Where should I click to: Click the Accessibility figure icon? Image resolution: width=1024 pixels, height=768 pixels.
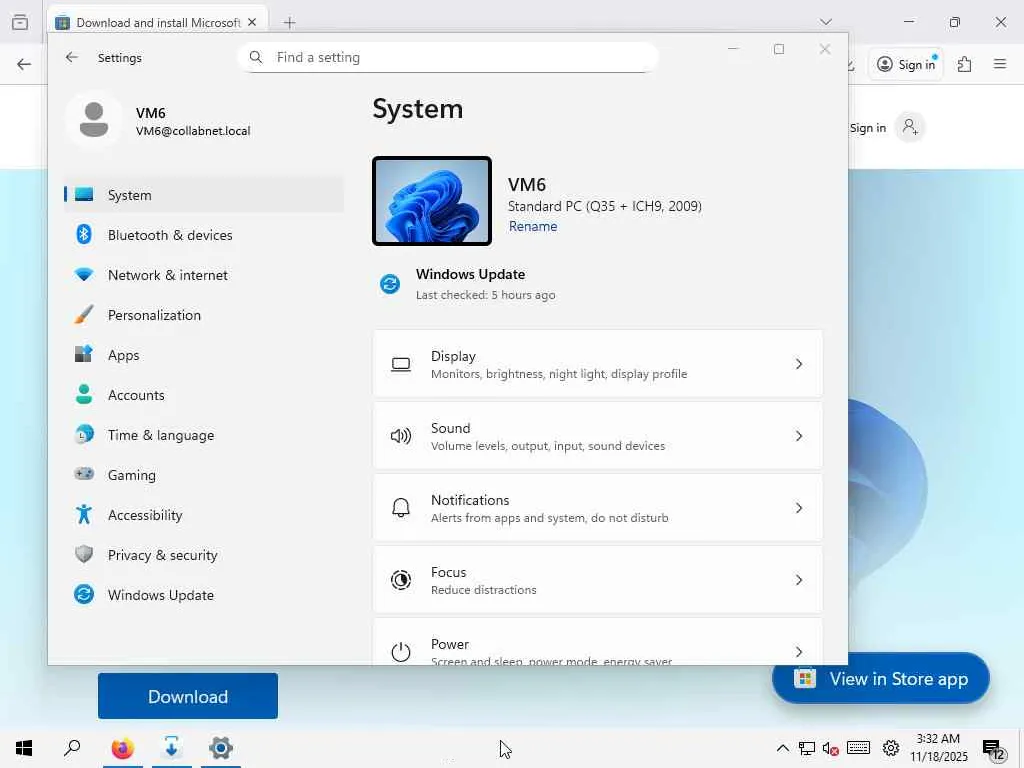[x=84, y=515]
